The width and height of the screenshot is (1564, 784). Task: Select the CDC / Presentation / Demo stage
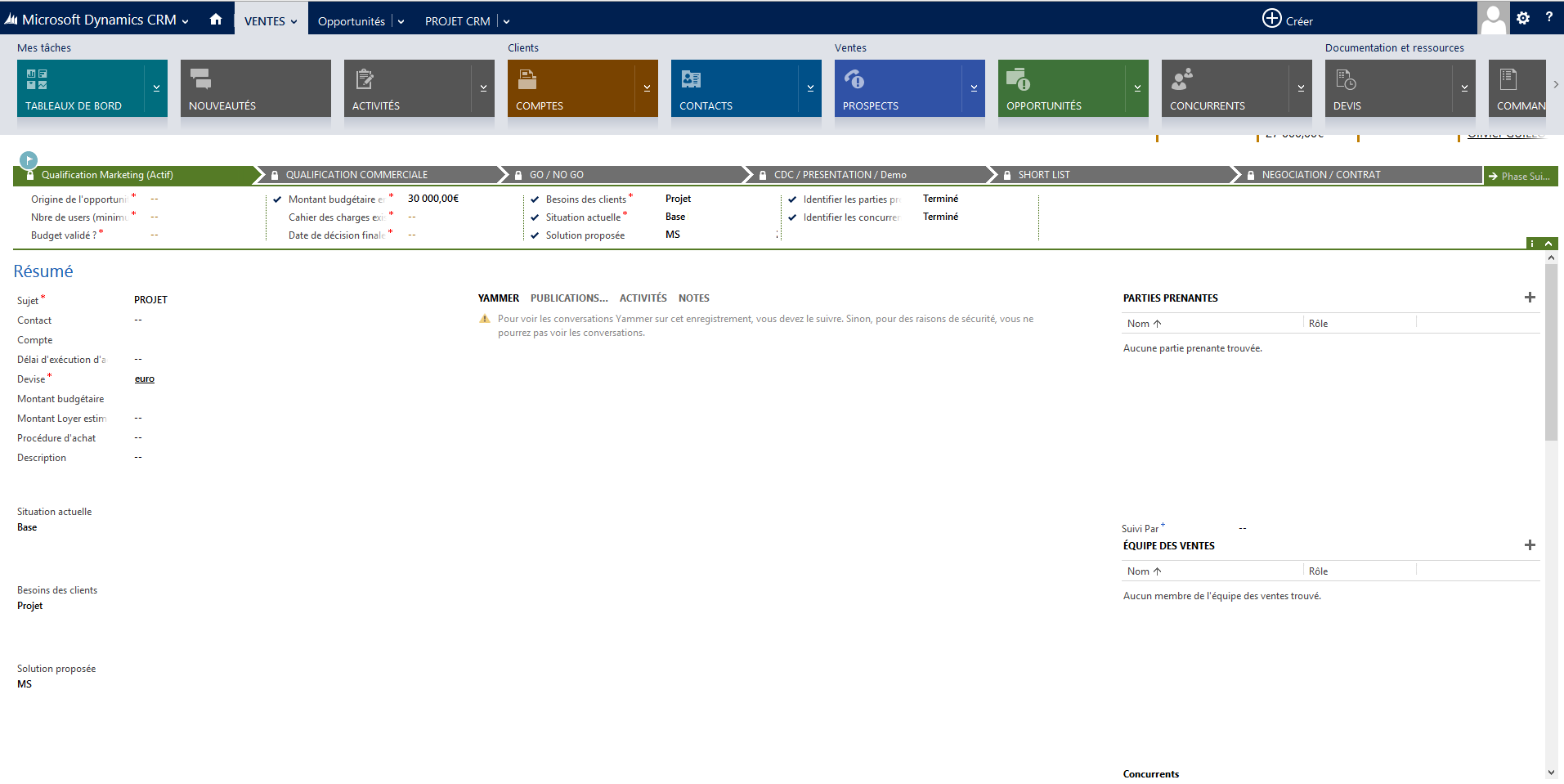coord(871,175)
